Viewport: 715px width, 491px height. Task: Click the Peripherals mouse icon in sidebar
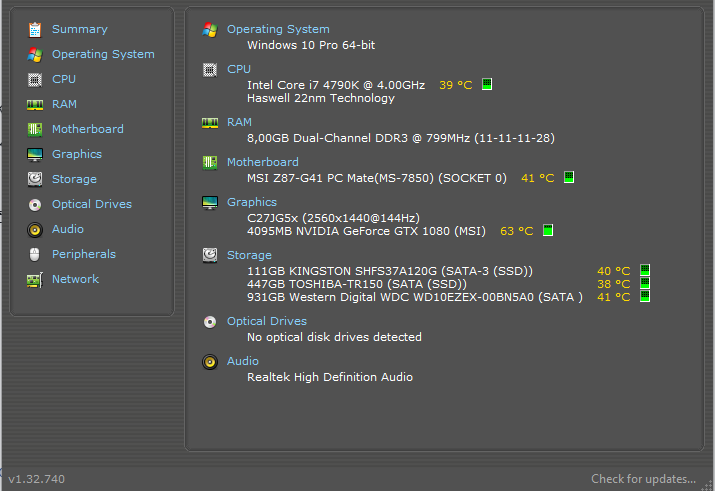35,254
